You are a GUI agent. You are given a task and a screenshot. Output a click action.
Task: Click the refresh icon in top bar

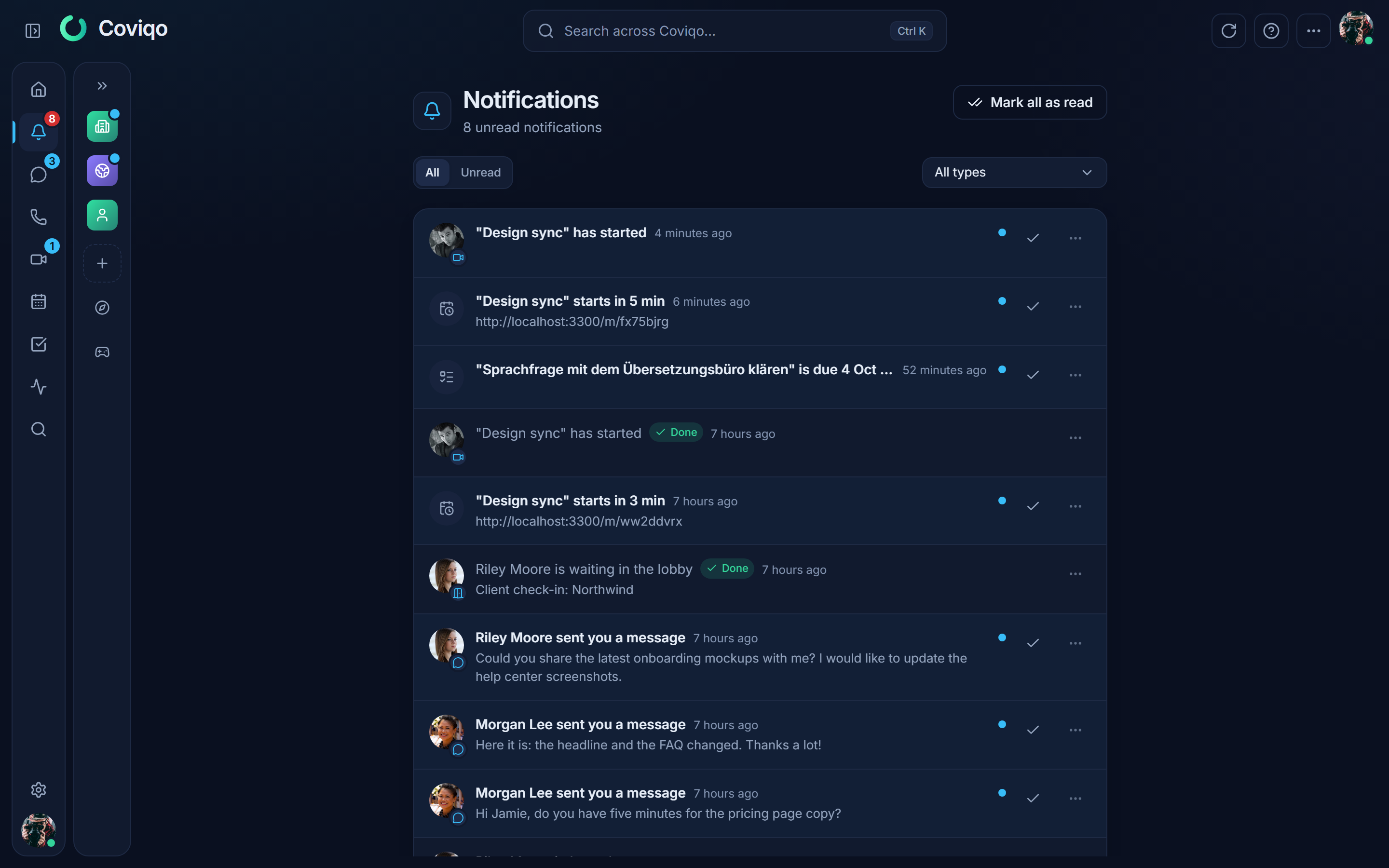click(1229, 31)
